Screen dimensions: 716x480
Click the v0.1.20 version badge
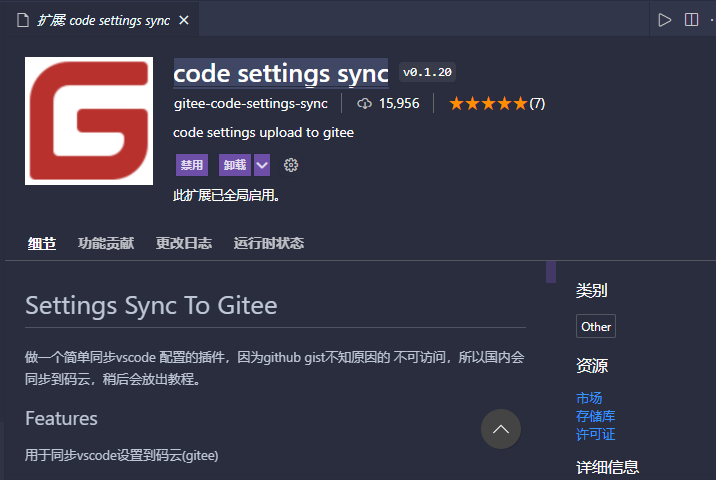[427, 72]
